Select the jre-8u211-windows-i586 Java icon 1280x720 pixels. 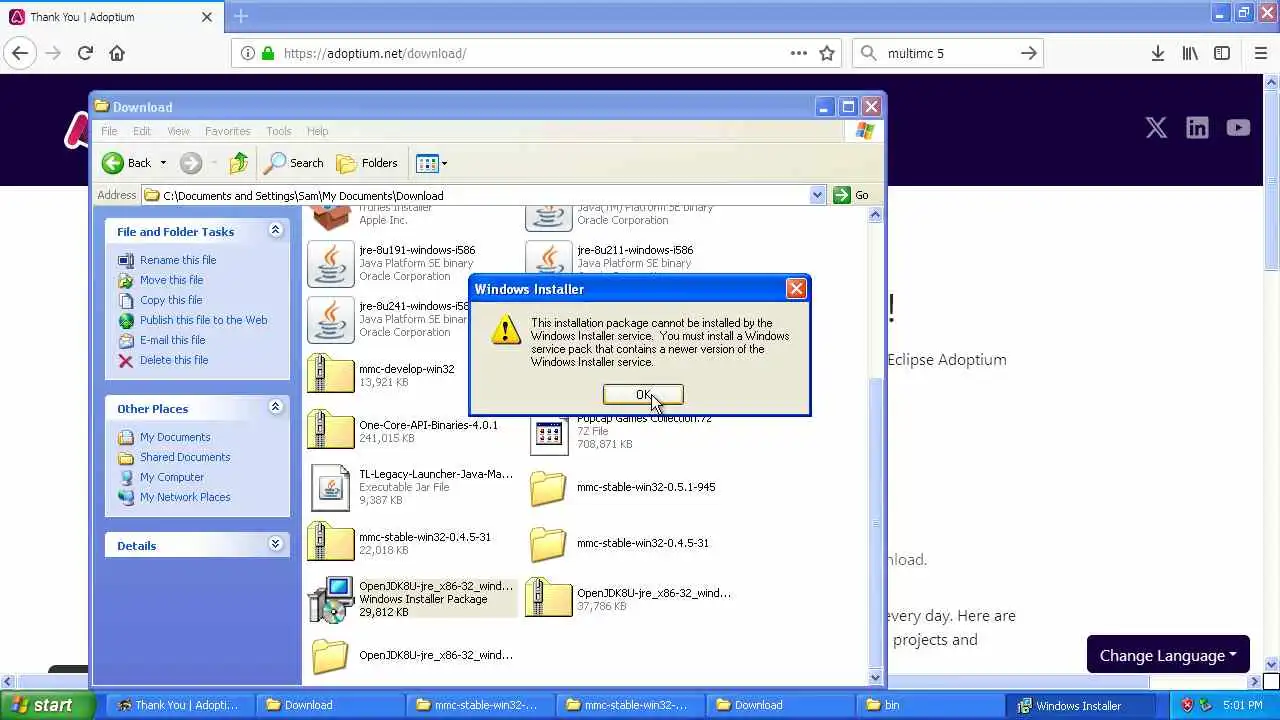(x=549, y=258)
